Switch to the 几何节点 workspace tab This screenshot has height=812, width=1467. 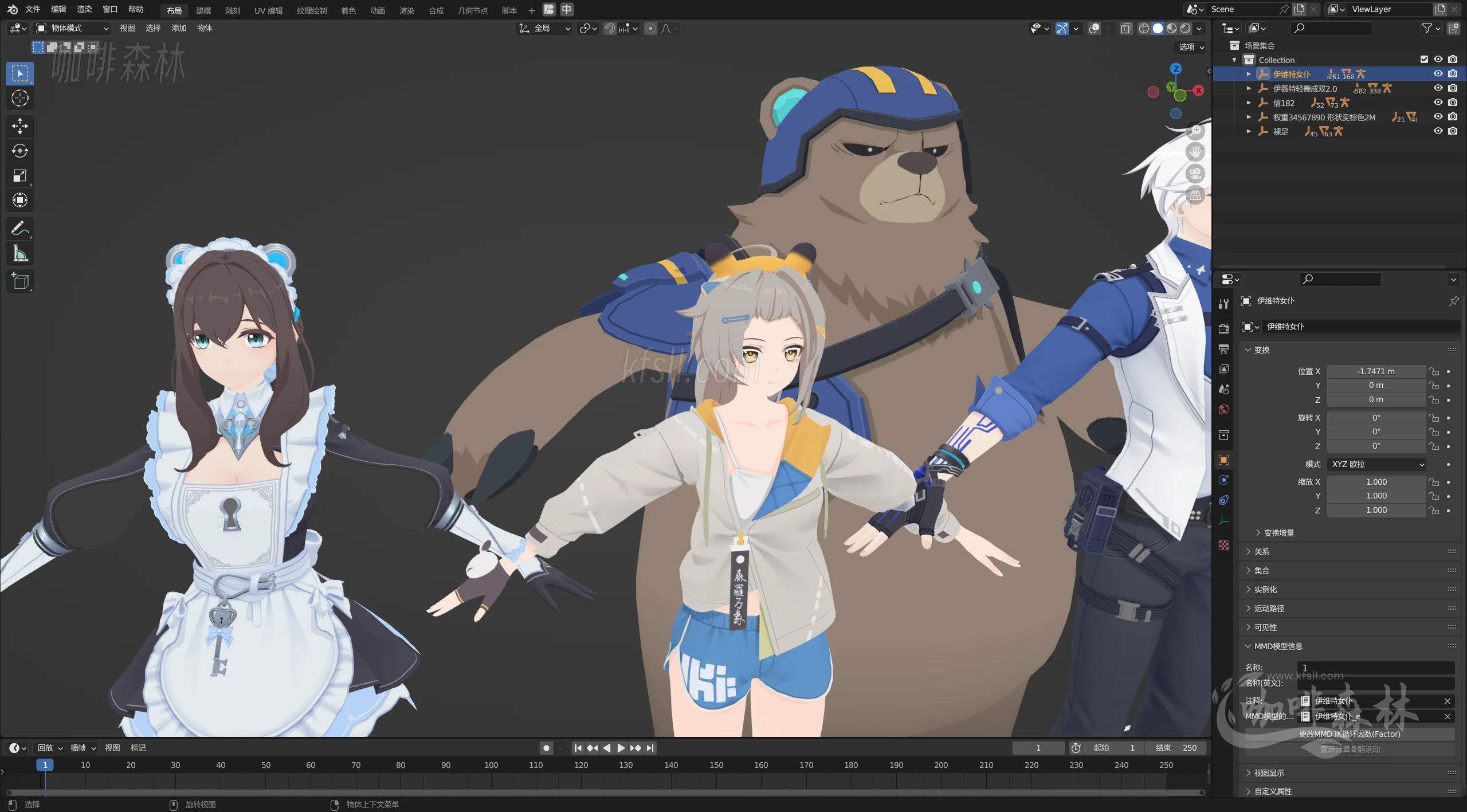click(473, 10)
